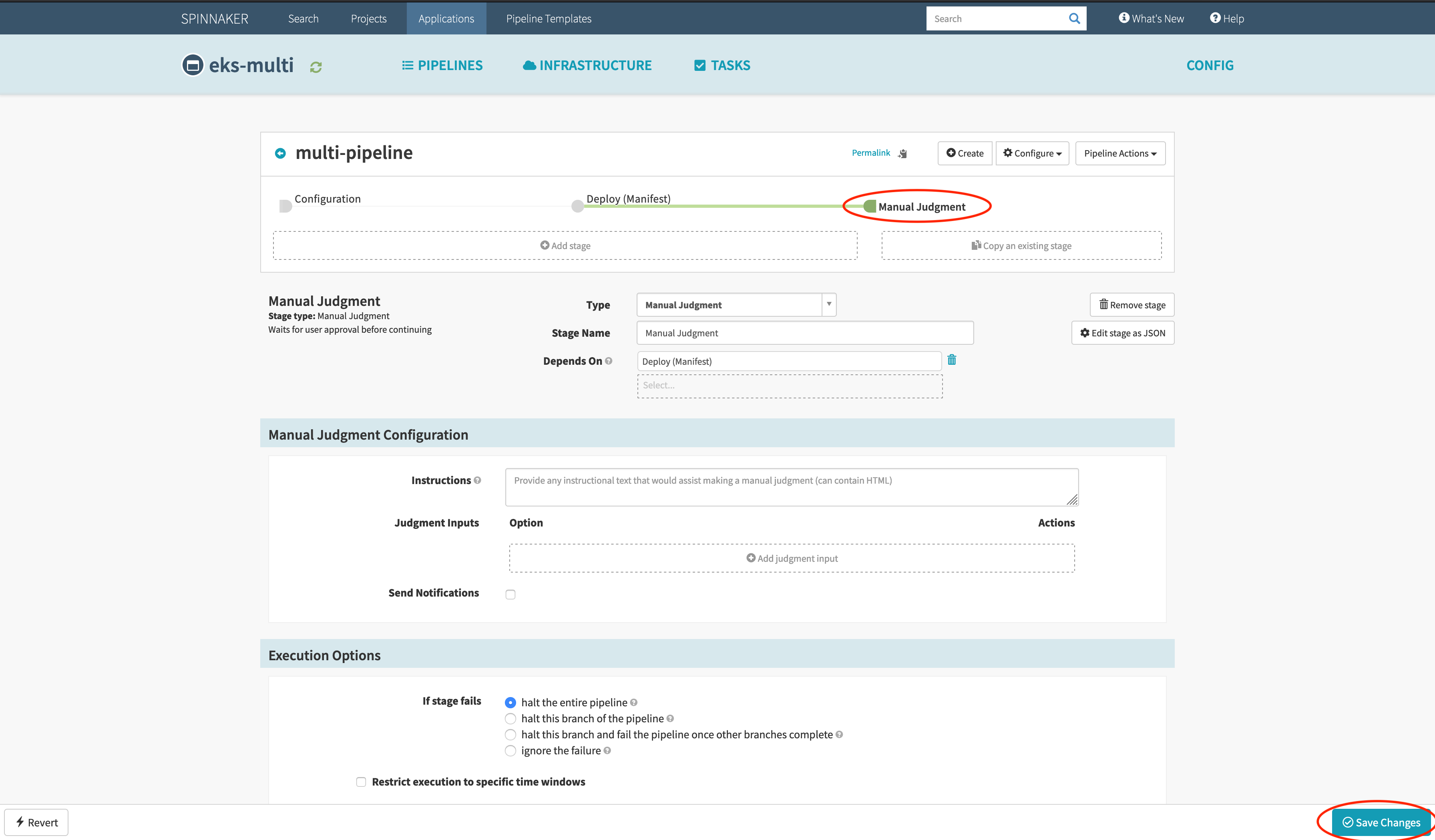Screen dimensions: 1435x840
Task: Show help for Instructions field
Action: [x=477, y=480]
